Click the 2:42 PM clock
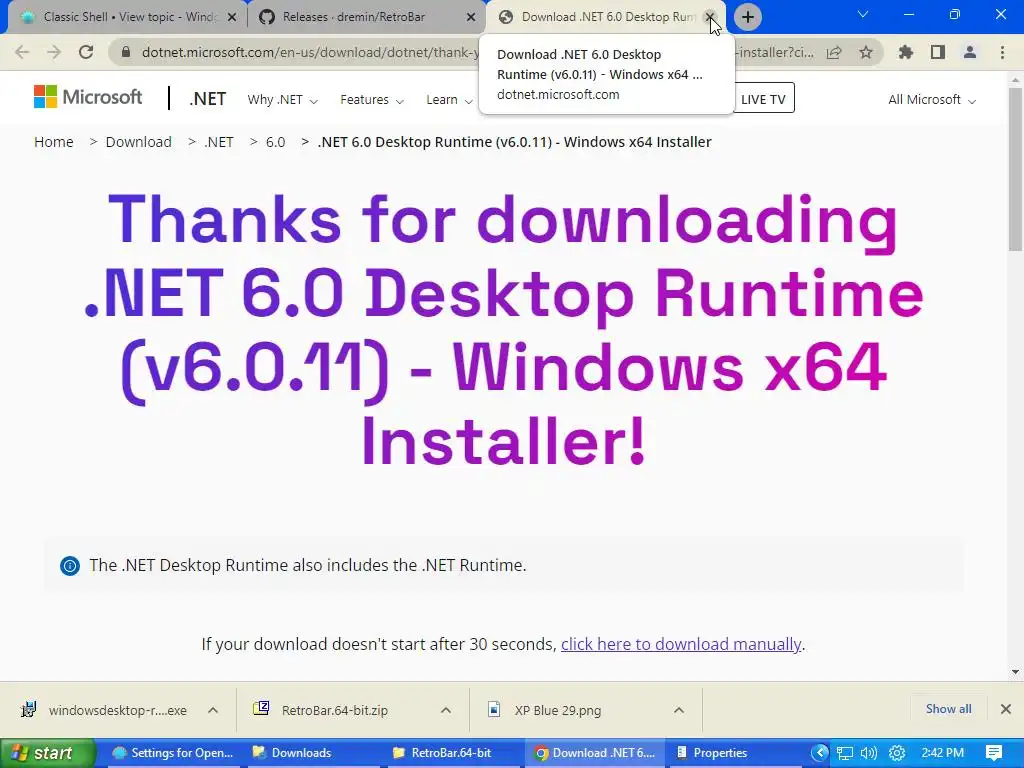Image resolution: width=1024 pixels, height=768 pixels. 942,753
